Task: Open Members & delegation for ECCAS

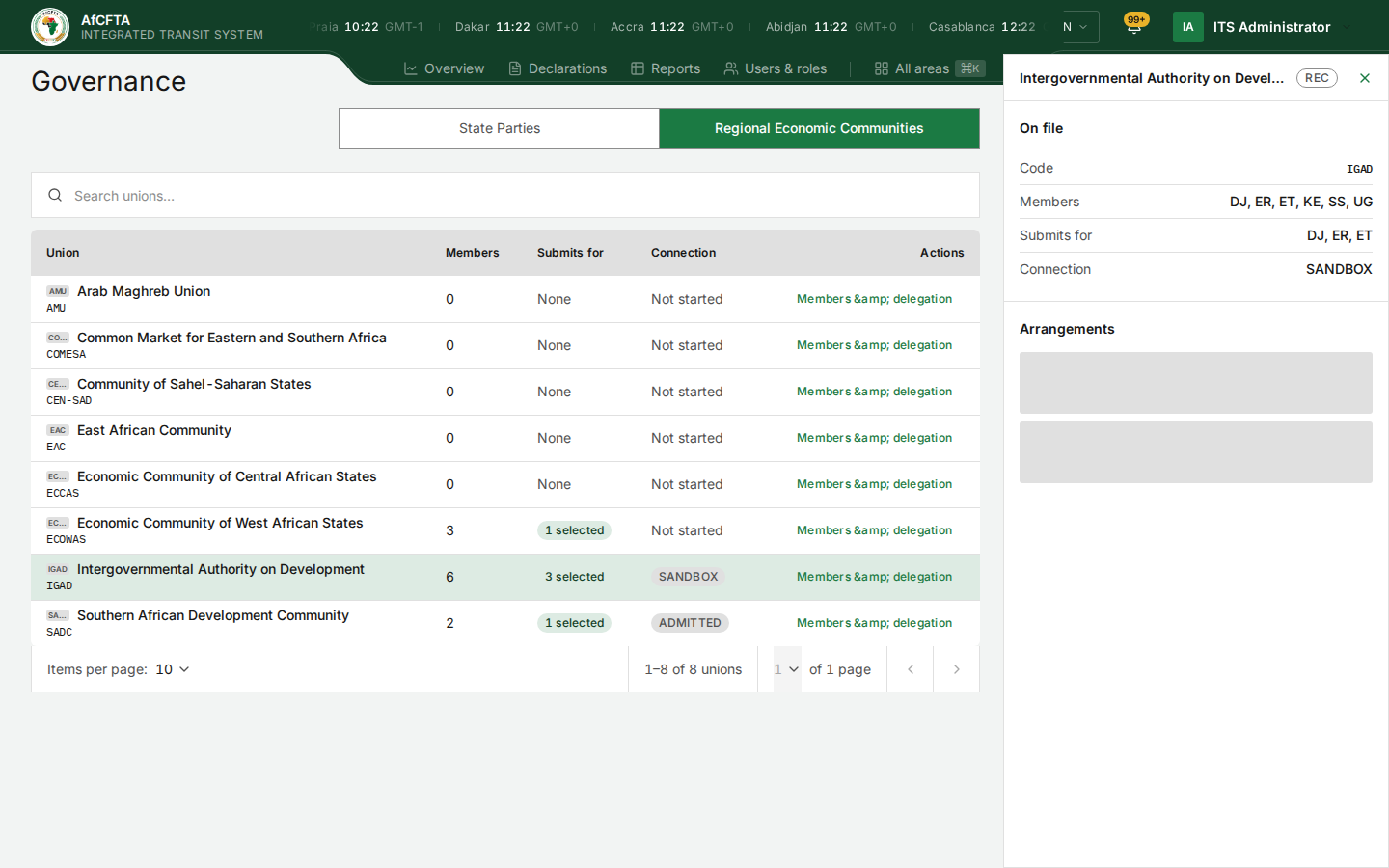Action: point(874,484)
